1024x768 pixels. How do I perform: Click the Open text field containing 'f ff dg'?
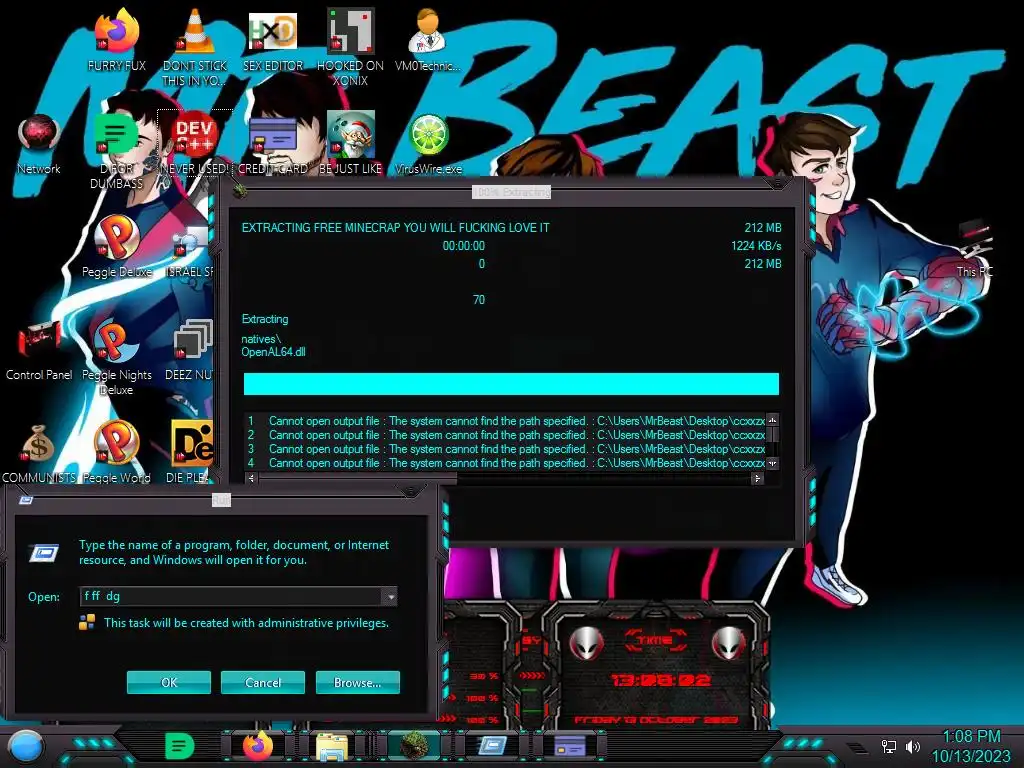pos(231,596)
